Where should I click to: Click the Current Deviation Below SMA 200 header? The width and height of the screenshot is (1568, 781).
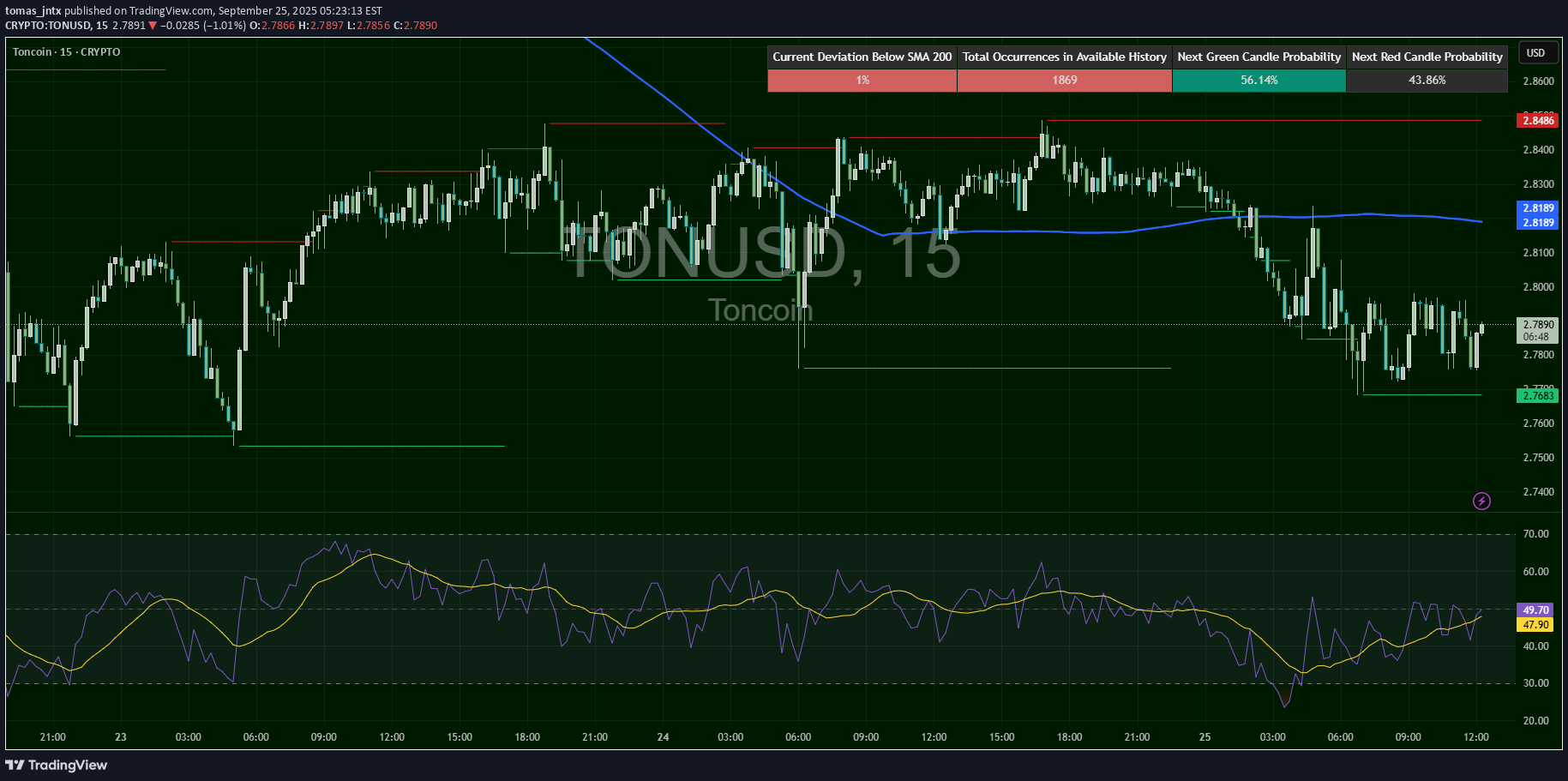tap(862, 57)
